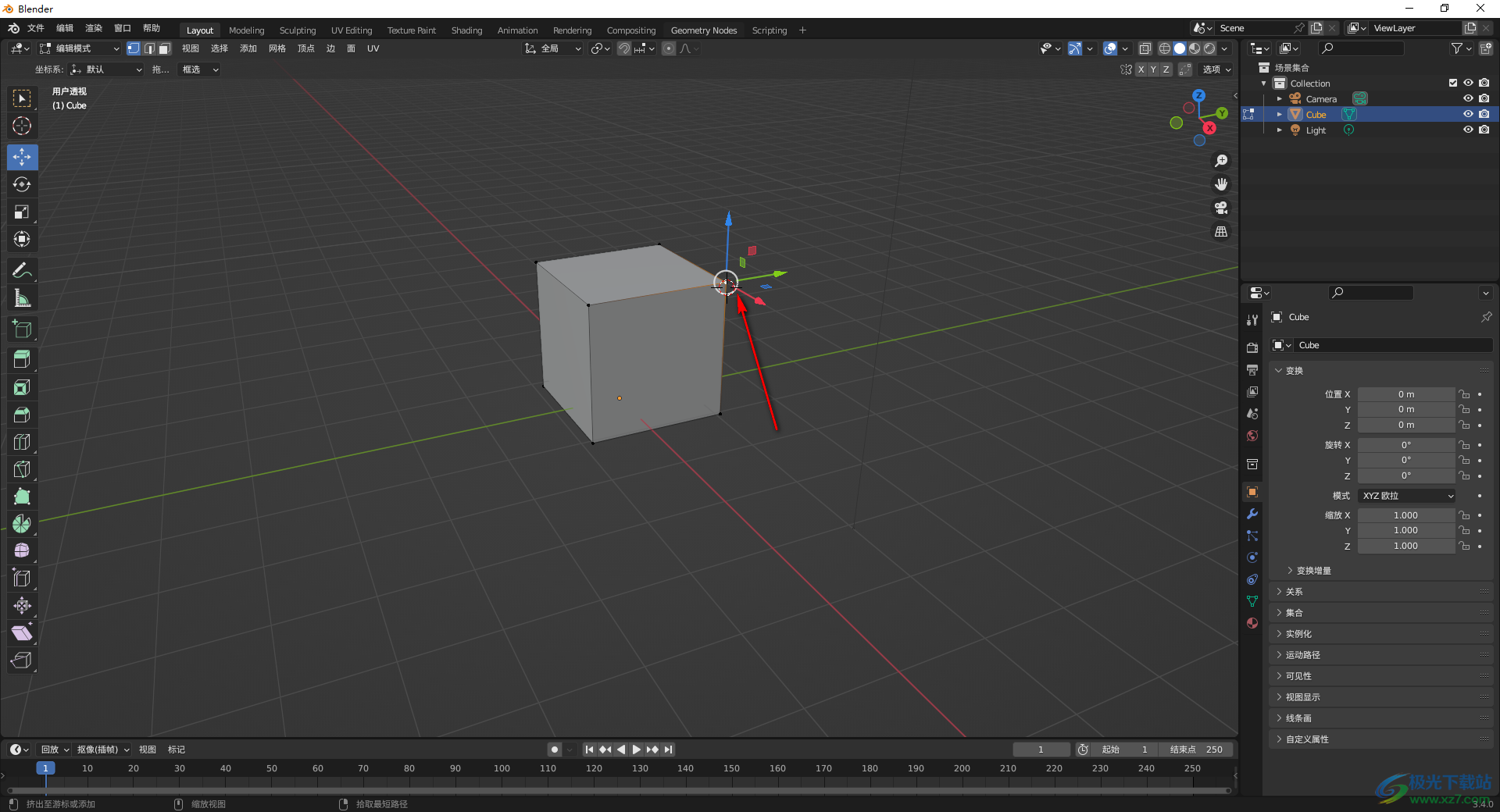Screen dimensions: 1500x812
Task: Toggle visibility of the Light object
Action: tap(1468, 130)
